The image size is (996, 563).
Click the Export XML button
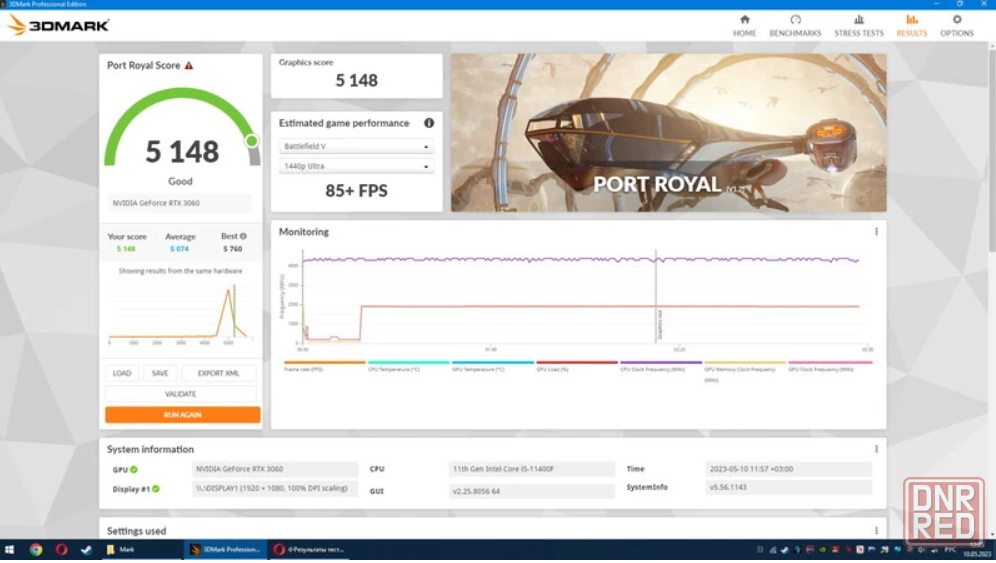pos(218,373)
